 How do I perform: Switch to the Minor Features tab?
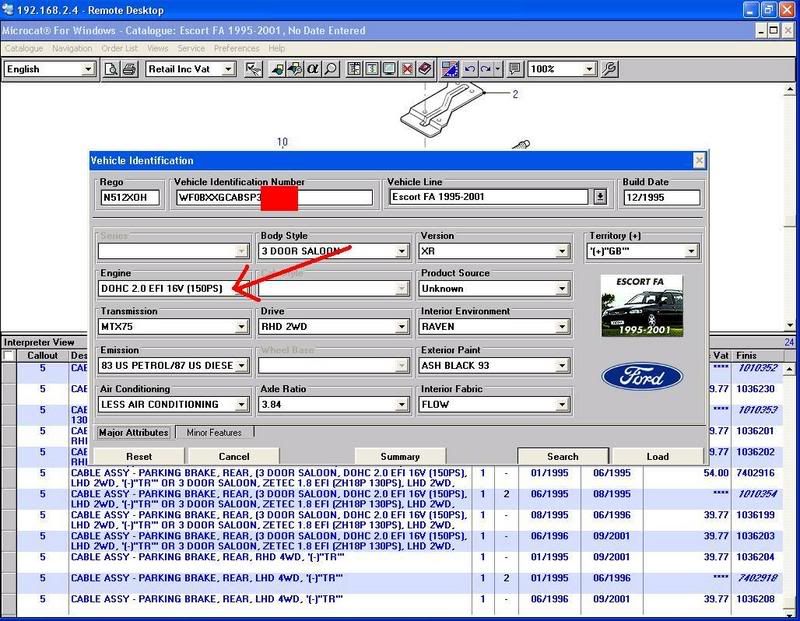[x=214, y=432]
